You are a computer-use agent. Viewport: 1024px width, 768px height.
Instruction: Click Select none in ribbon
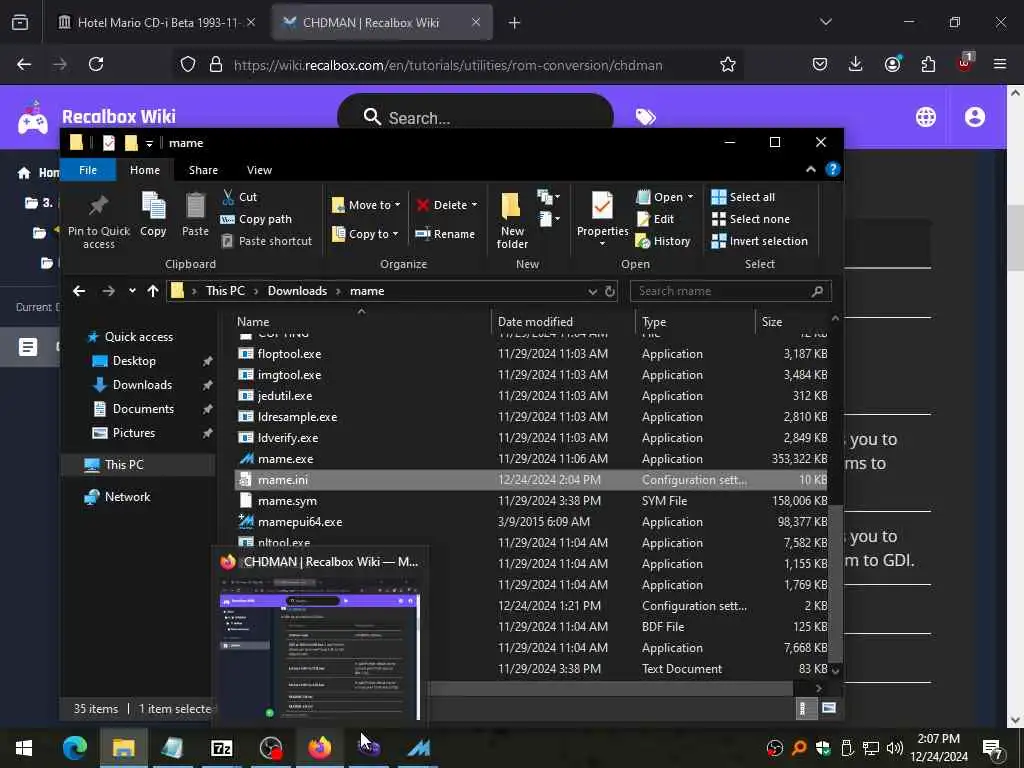[750, 219]
